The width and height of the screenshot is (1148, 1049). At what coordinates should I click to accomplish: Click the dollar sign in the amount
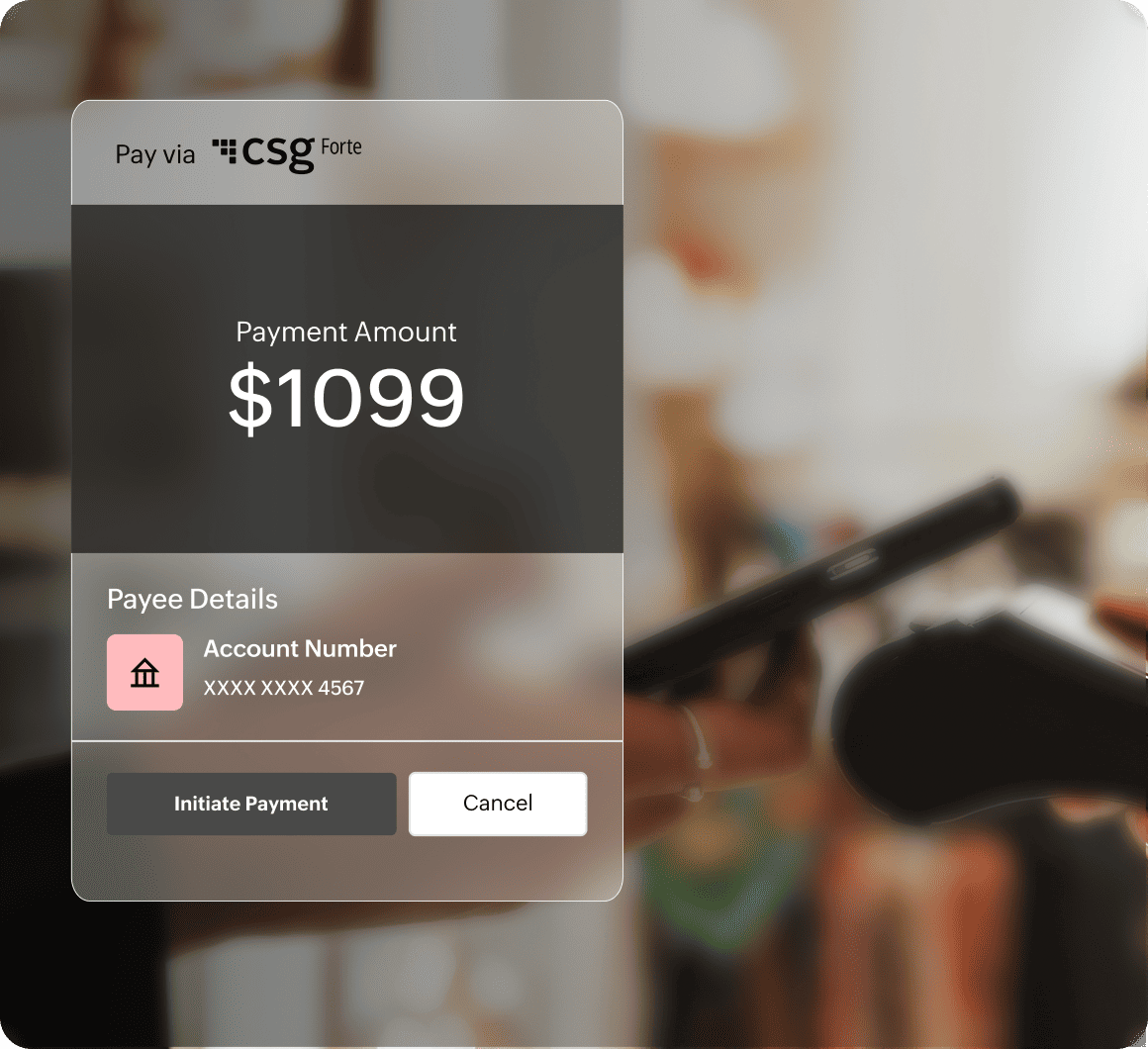[250, 398]
